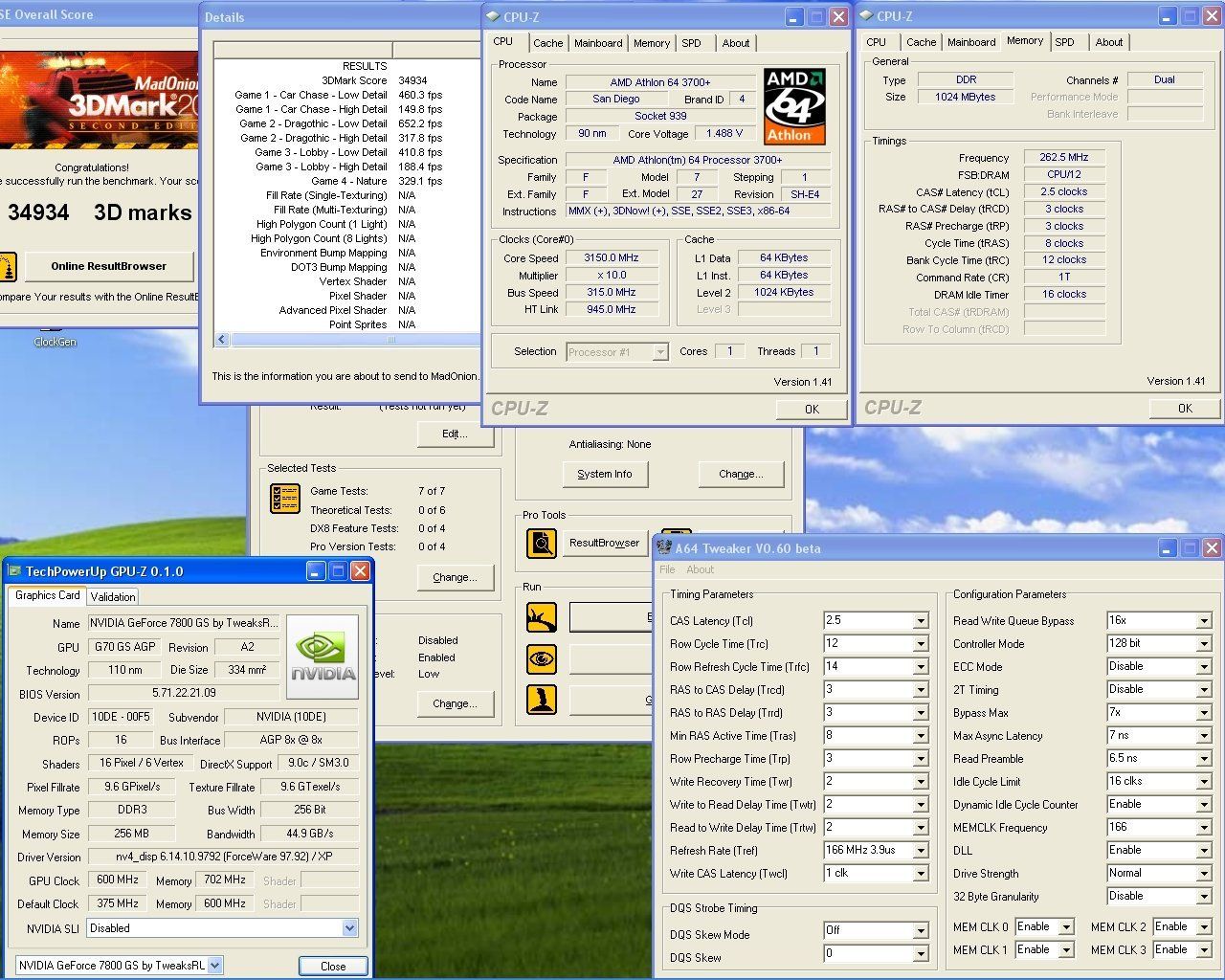The height and width of the screenshot is (980, 1225).
Task: Open the About menu in A64 Tweaker
Action: [700, 569]
